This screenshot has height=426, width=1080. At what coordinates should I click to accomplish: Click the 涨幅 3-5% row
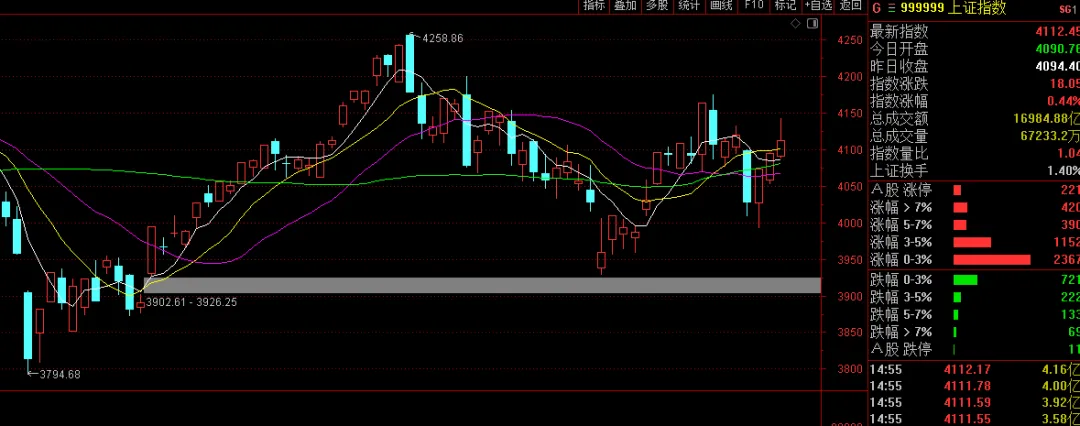(974, 243)
